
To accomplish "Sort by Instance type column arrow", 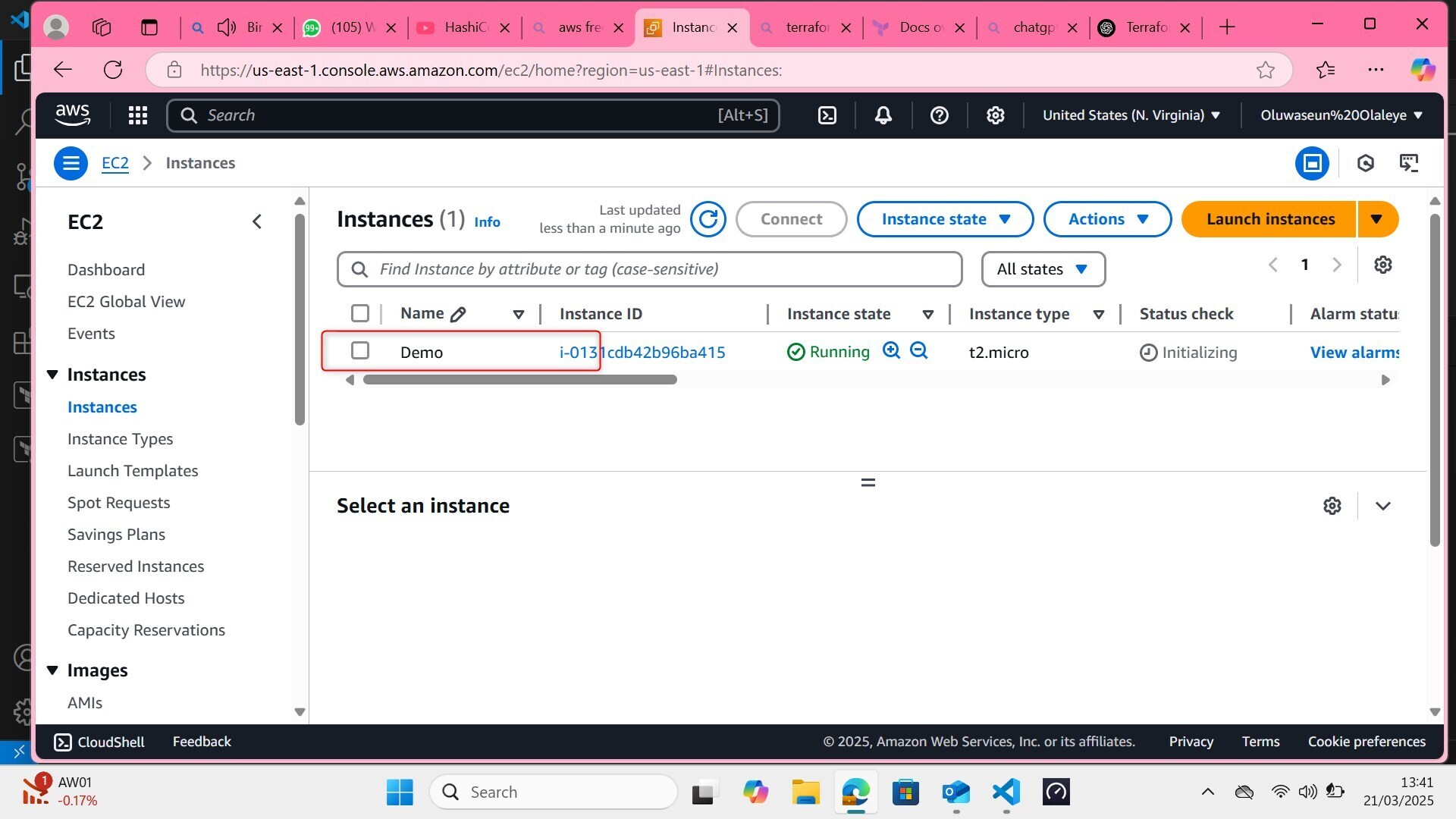I will point(1098,314).
